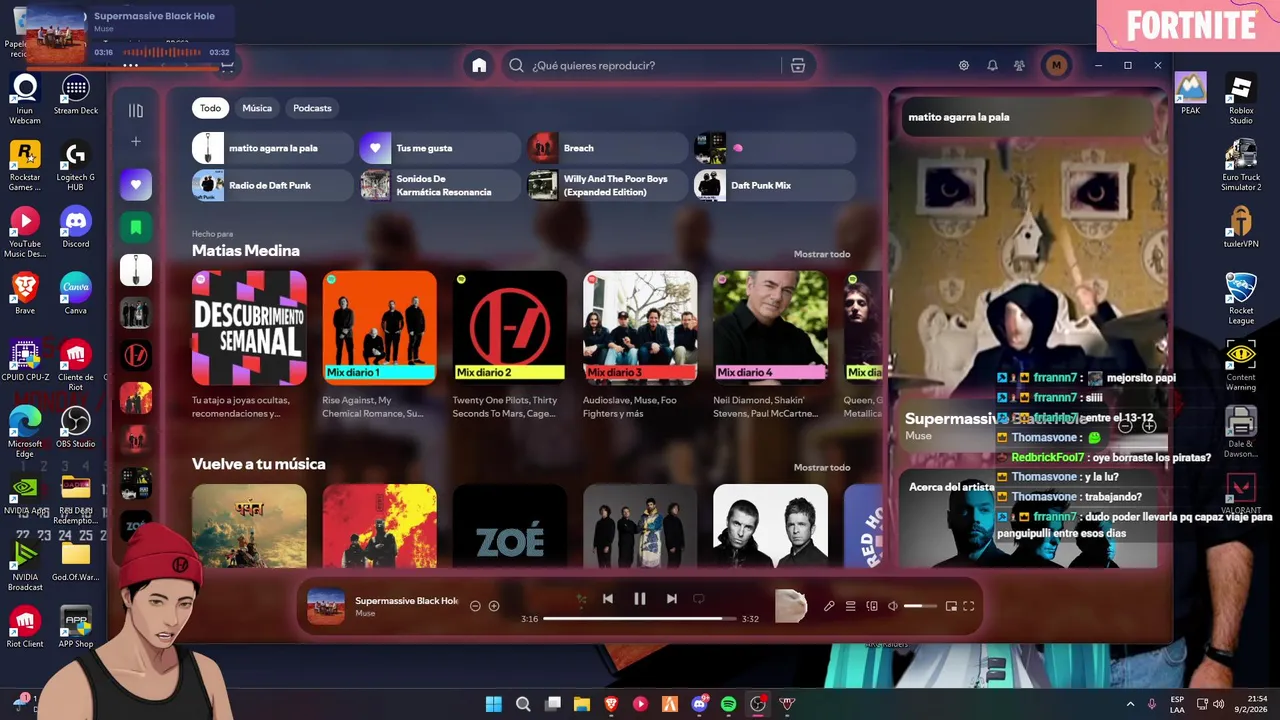
Task: Open Twenty One Pilots logo in sidebar
Action: click(x=136, y=355)
